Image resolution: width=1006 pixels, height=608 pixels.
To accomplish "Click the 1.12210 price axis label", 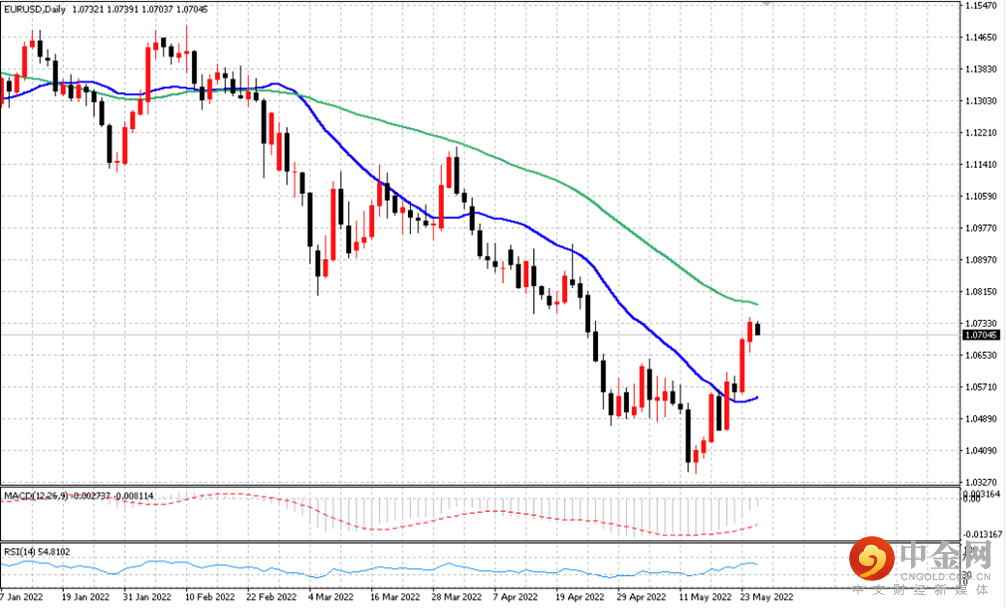I will click(x=982, y=133).
